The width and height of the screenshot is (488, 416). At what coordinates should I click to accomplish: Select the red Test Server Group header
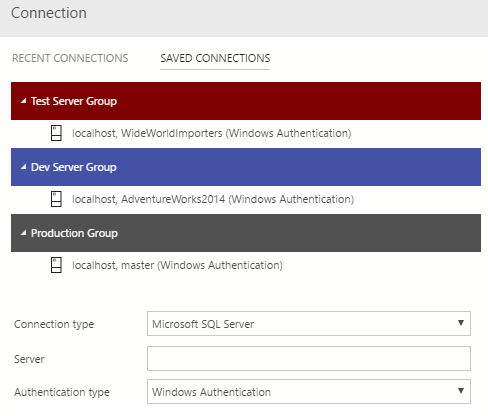[x=246, y=101]
